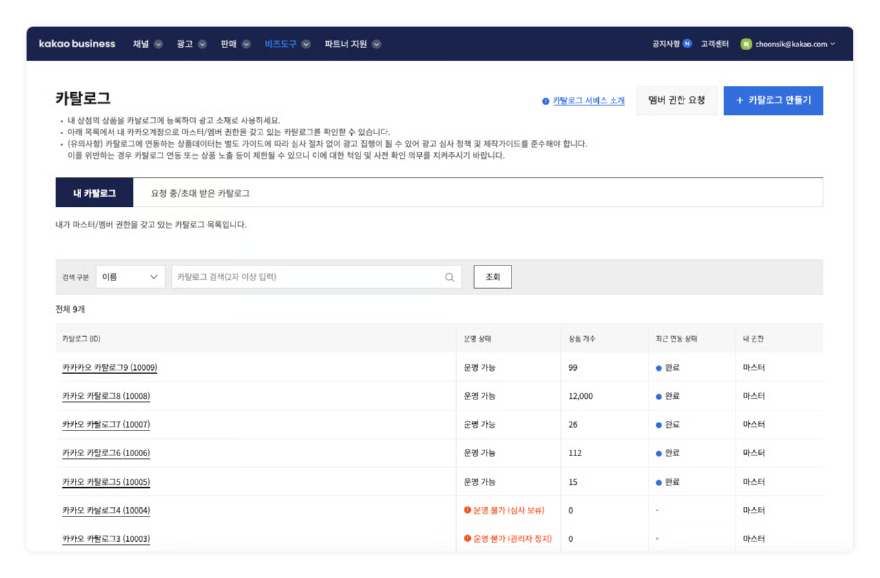Click info icon beside 카탈로그 서비스 소개
This screenshot has width=880, height=578.
546,101
